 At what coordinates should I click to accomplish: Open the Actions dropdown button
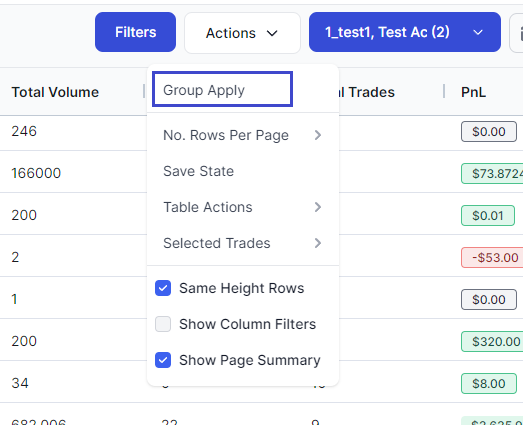coord(242,33)
